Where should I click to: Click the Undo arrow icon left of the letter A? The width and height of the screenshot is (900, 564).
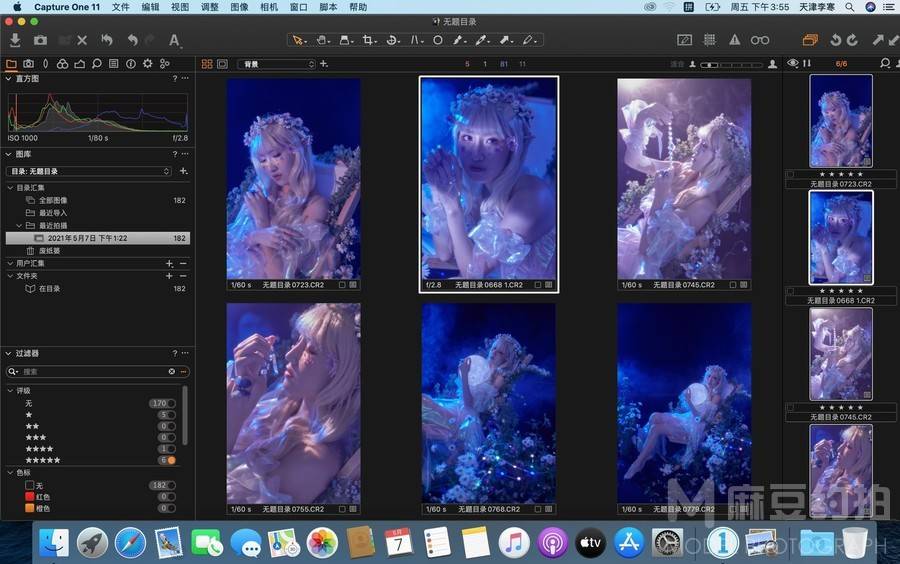[133, 40]
